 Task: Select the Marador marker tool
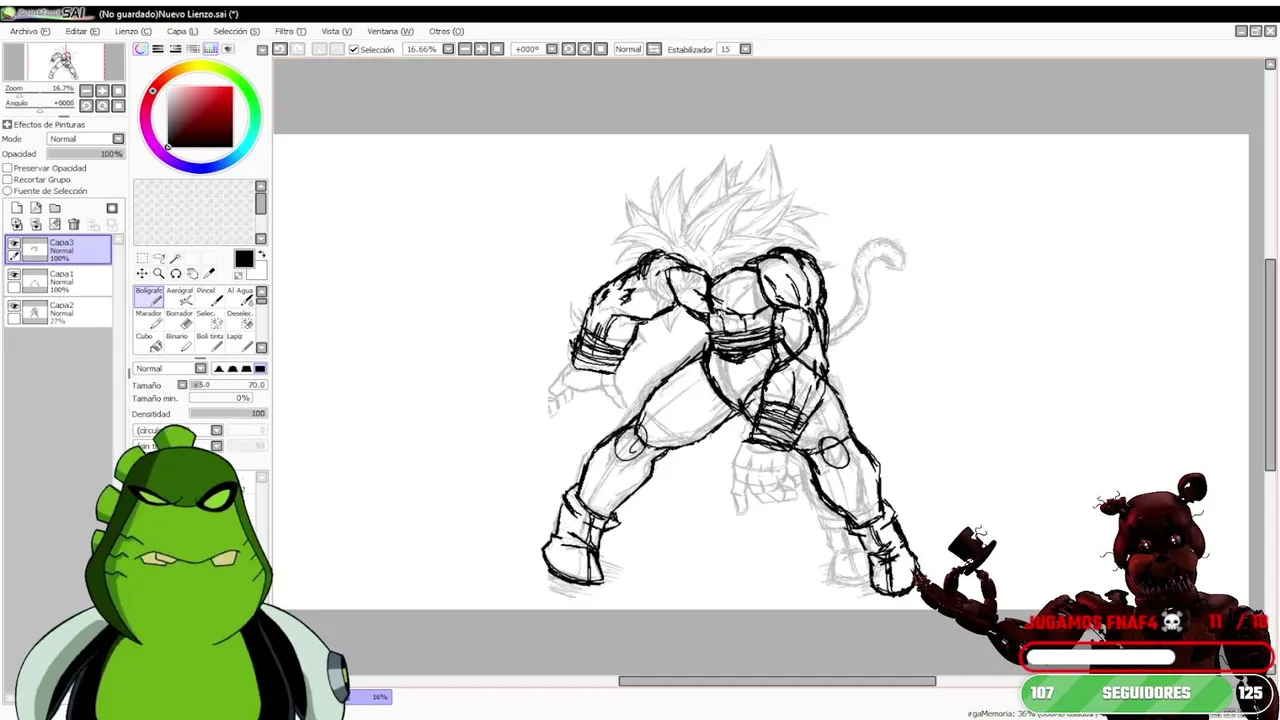(148, 319)
